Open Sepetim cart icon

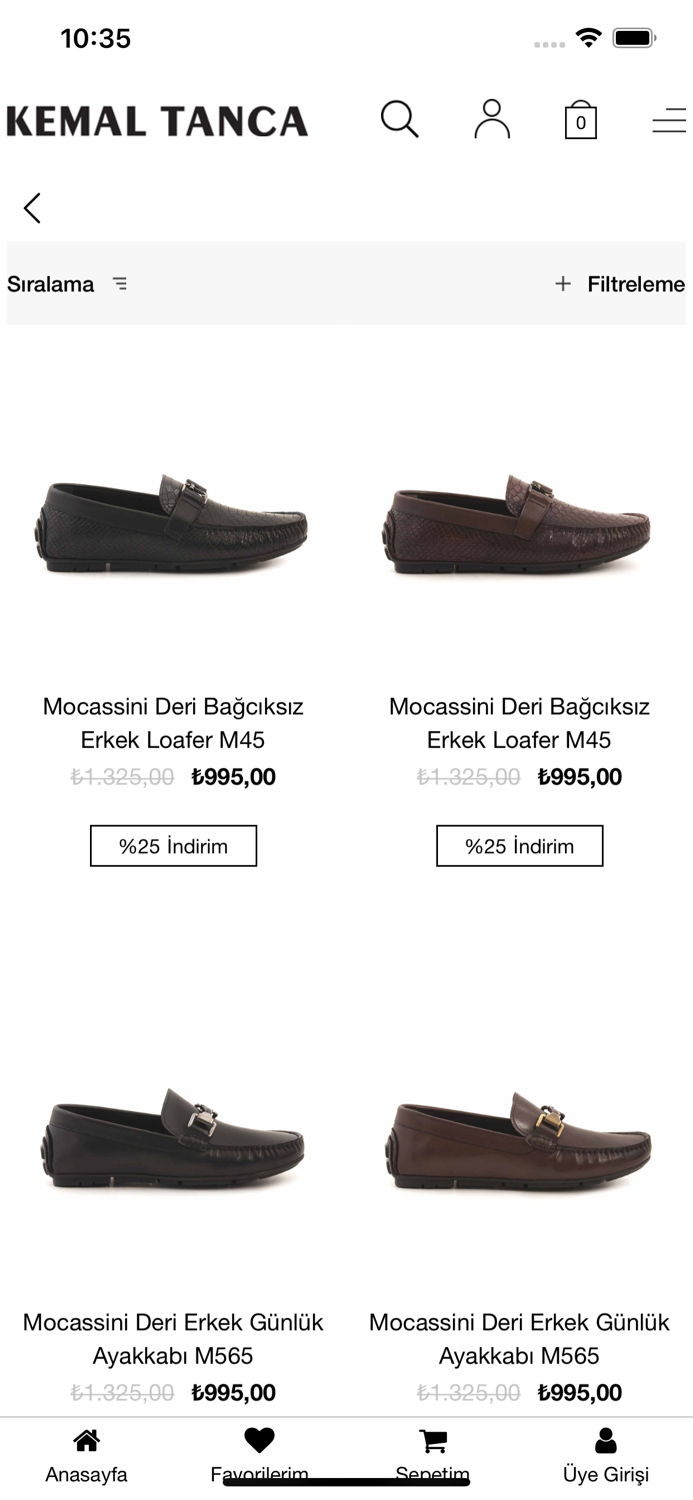[x=433, y=1441]
